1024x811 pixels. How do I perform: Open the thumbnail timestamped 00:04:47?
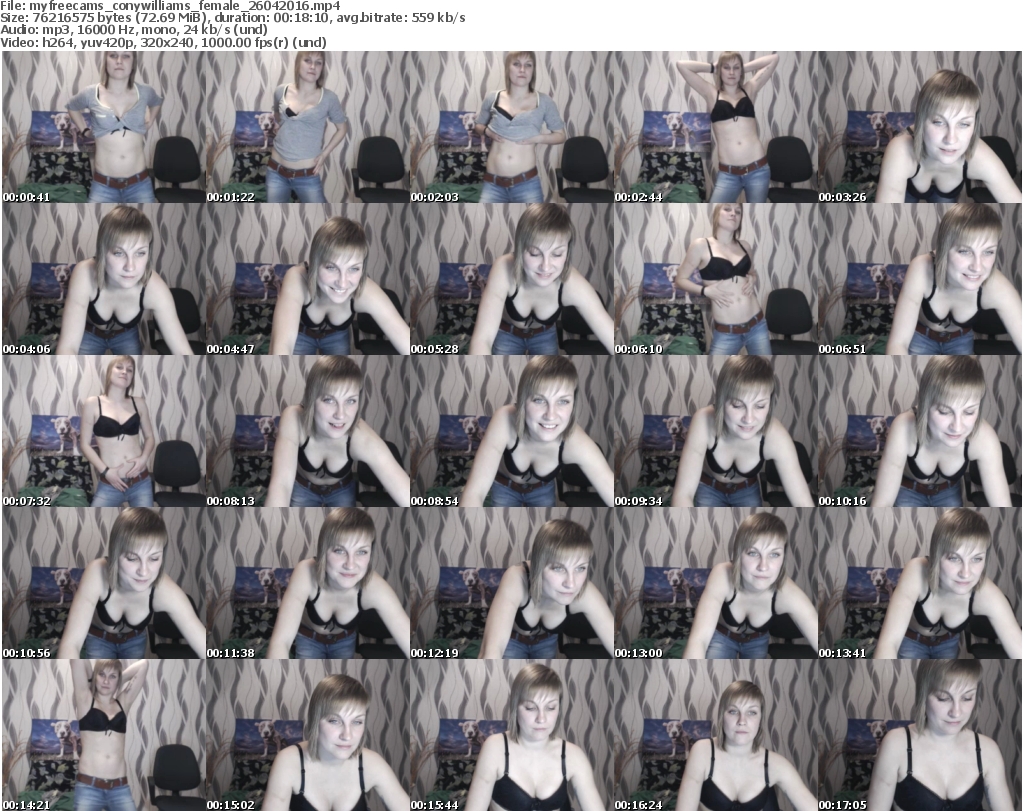click(x=308, y=279)
